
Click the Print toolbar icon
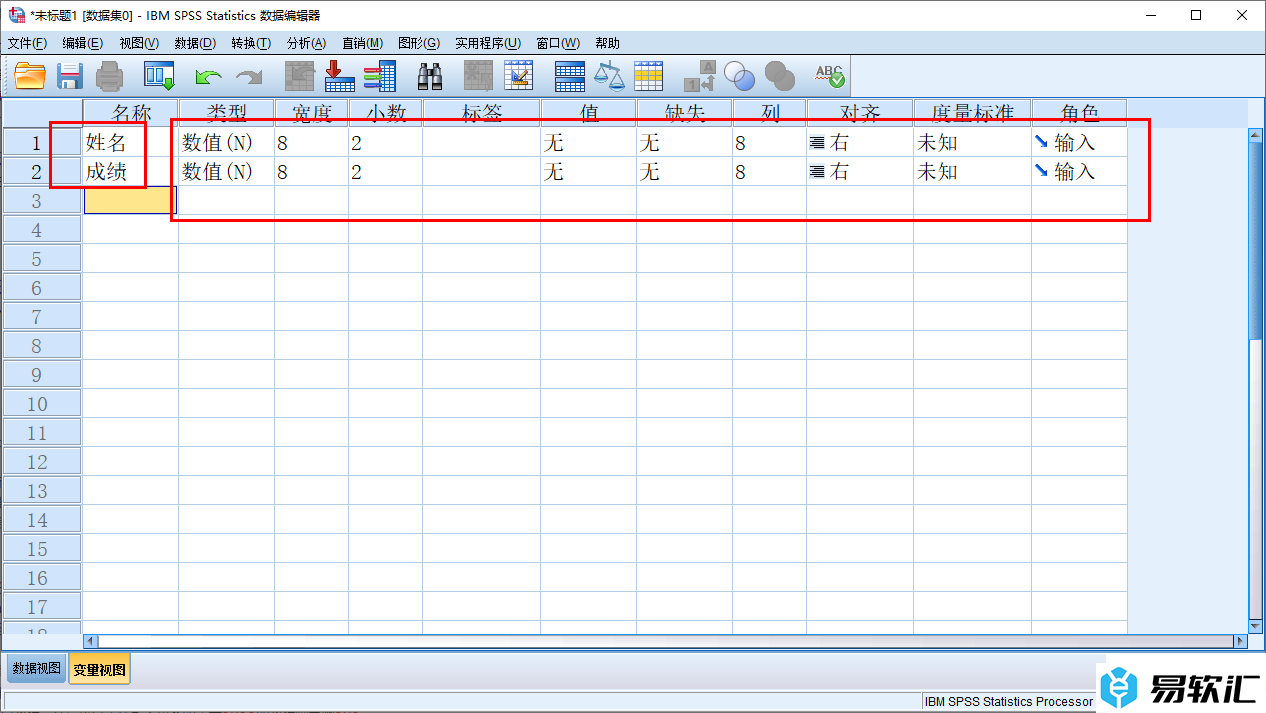109,76
